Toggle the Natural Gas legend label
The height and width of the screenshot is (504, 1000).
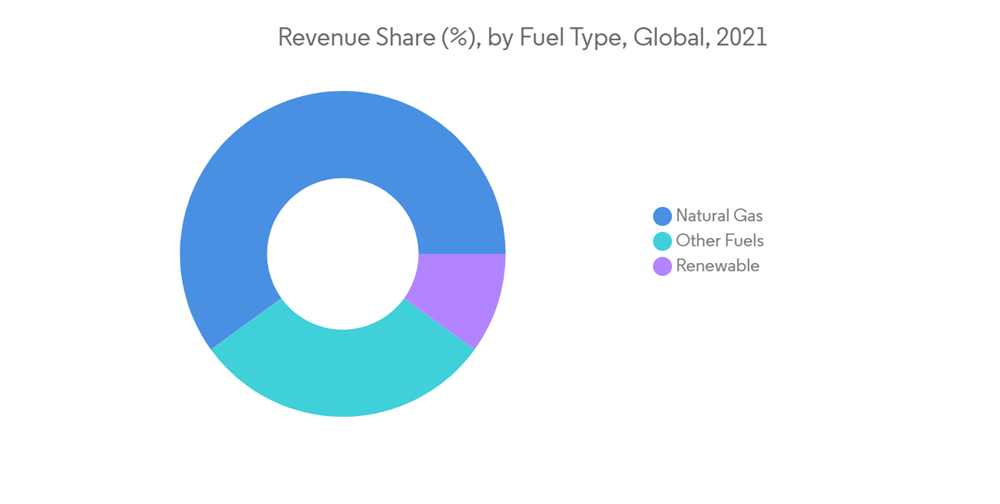coord(718,216)
